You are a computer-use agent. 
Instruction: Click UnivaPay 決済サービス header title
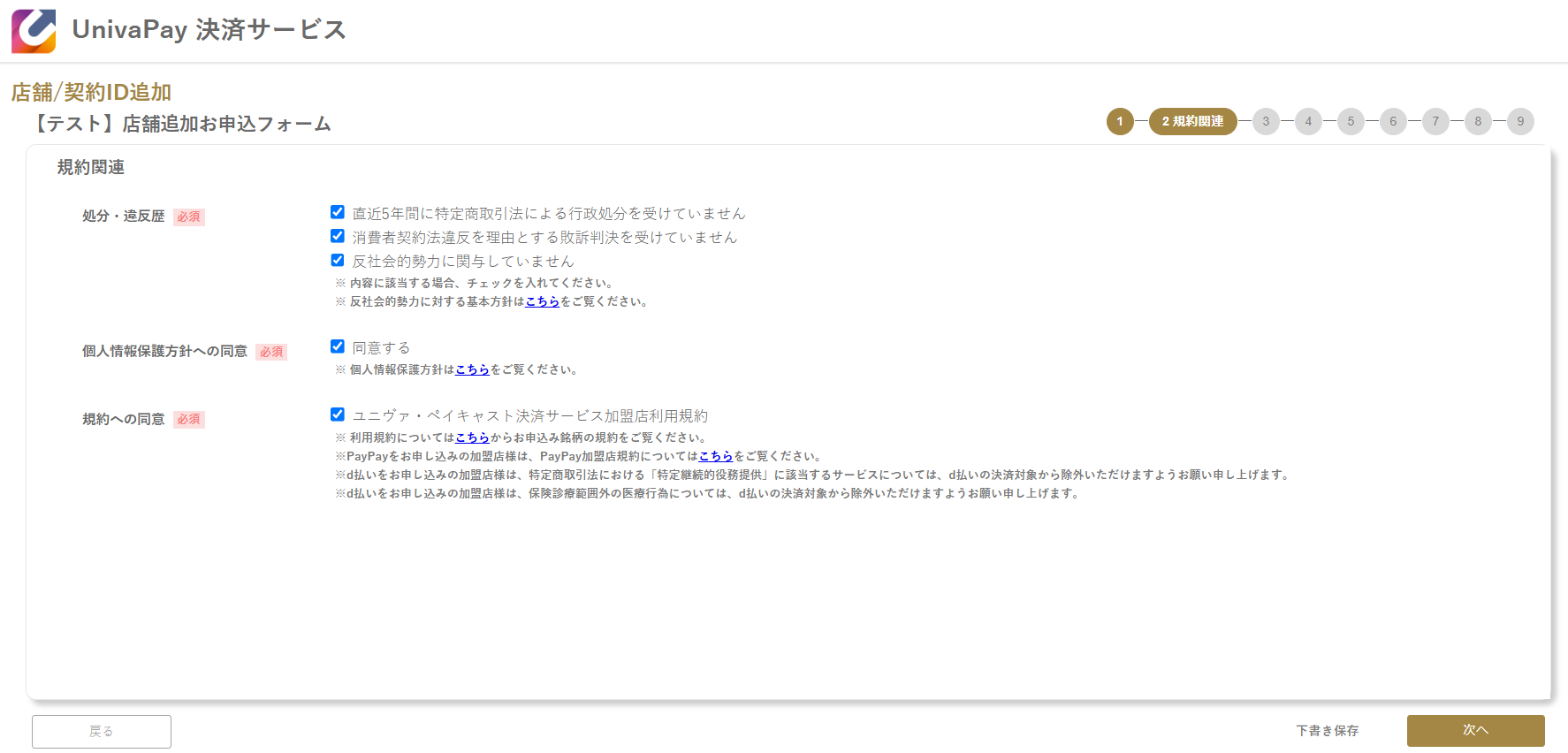(209, 30)
